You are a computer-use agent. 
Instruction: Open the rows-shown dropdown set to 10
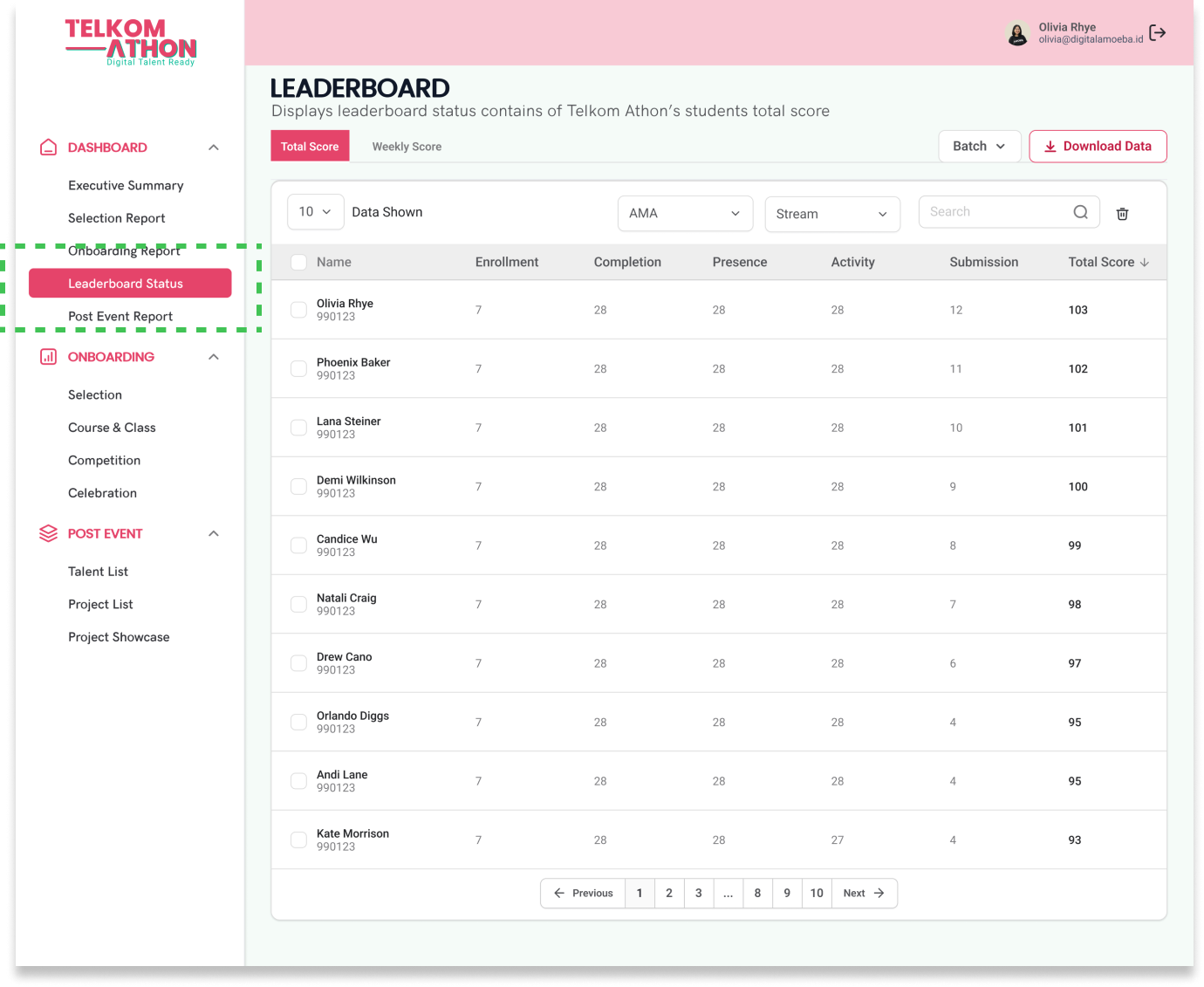click(315, 212)
